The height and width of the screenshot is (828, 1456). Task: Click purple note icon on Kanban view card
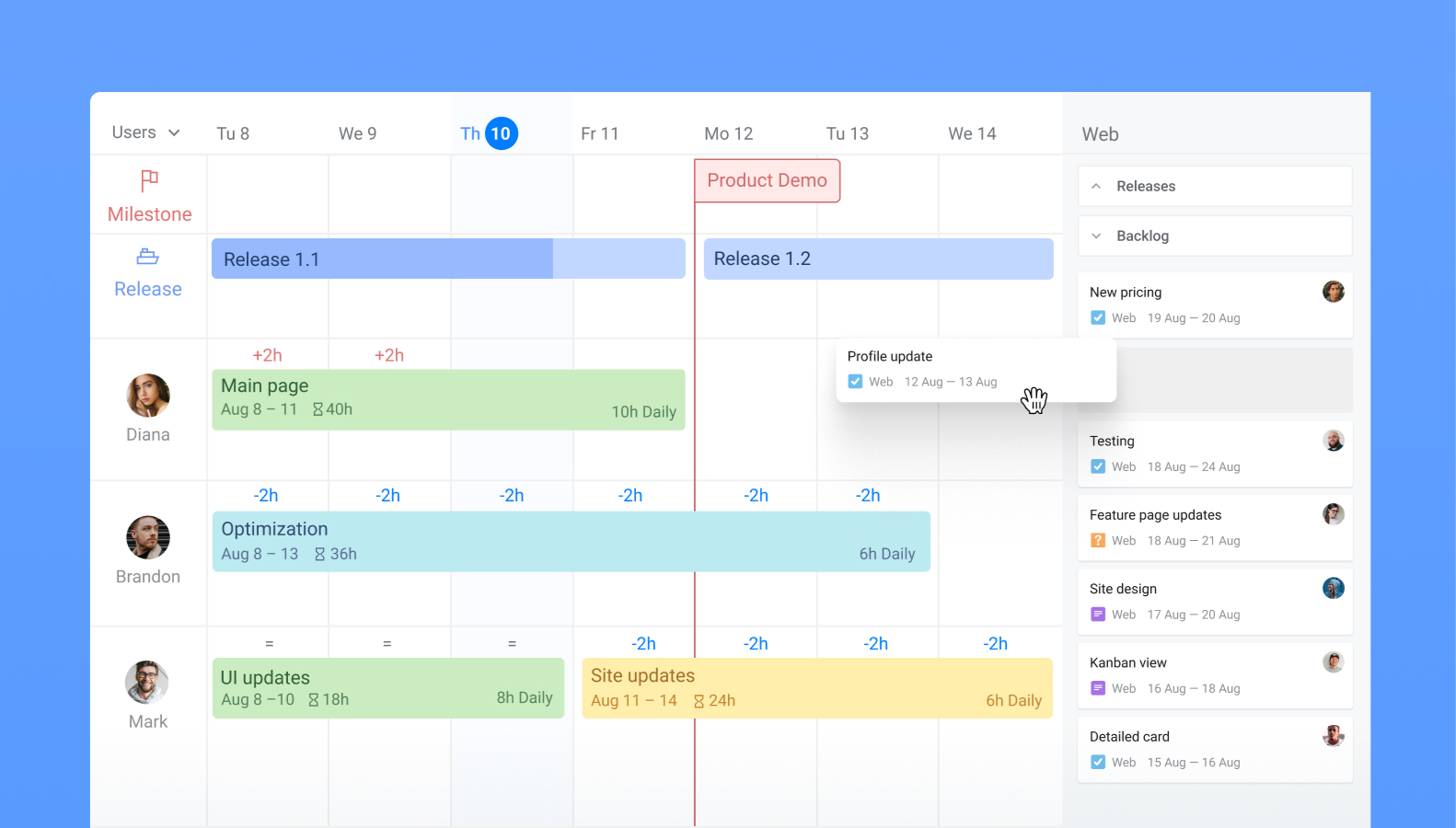click(x=1098, y=688)
